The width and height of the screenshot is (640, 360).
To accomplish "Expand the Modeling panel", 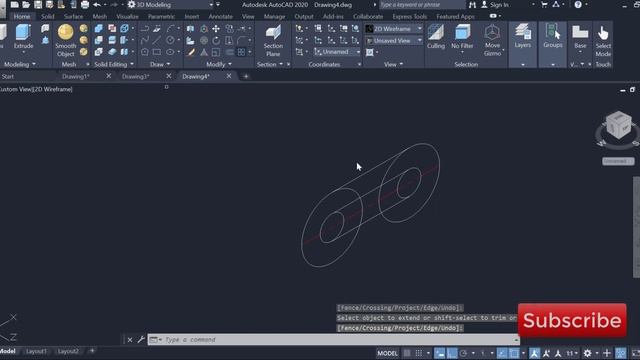I will coord(20,64).
